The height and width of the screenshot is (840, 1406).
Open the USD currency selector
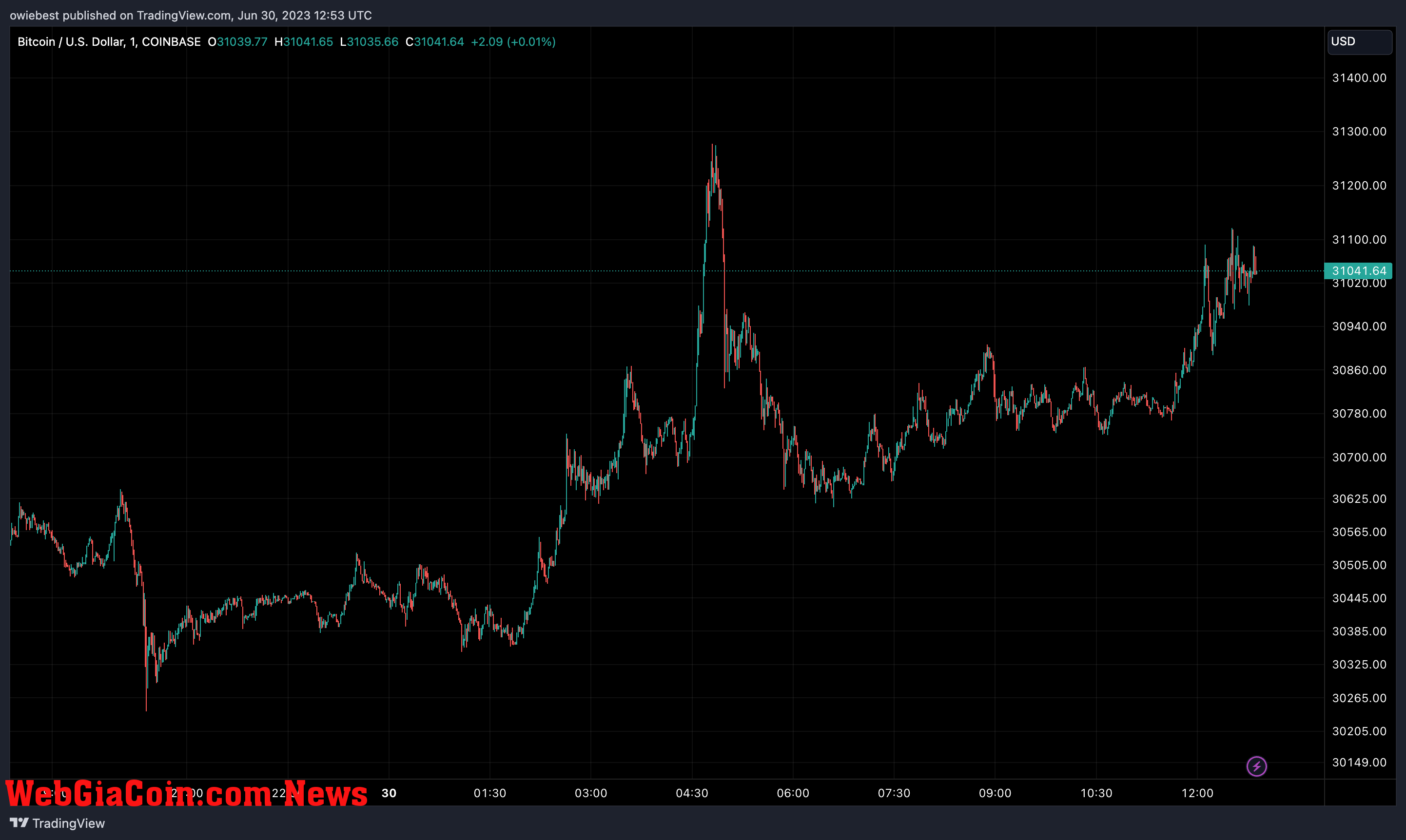[x=1360, y=42]
